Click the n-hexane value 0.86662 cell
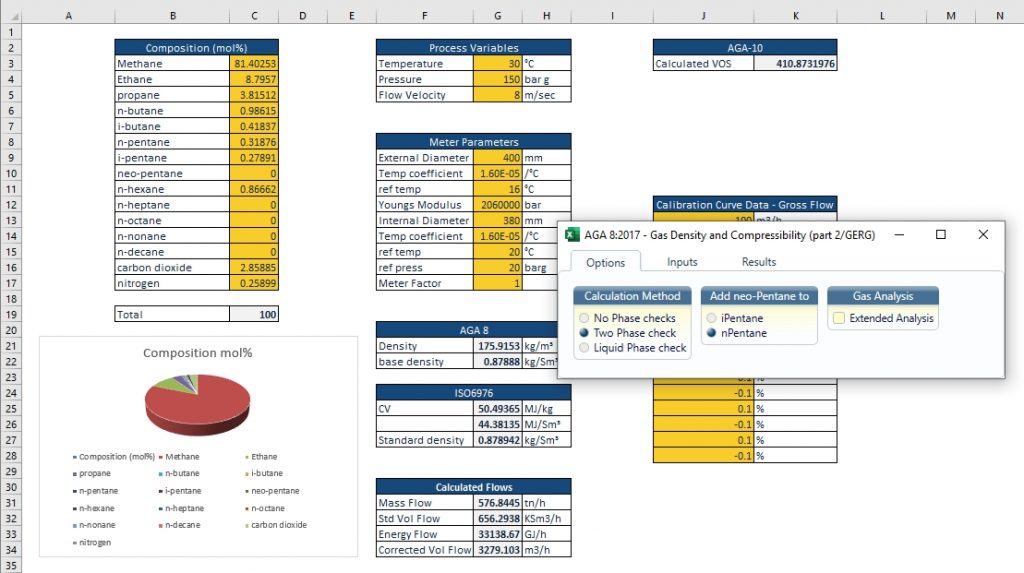 (254, 189)
